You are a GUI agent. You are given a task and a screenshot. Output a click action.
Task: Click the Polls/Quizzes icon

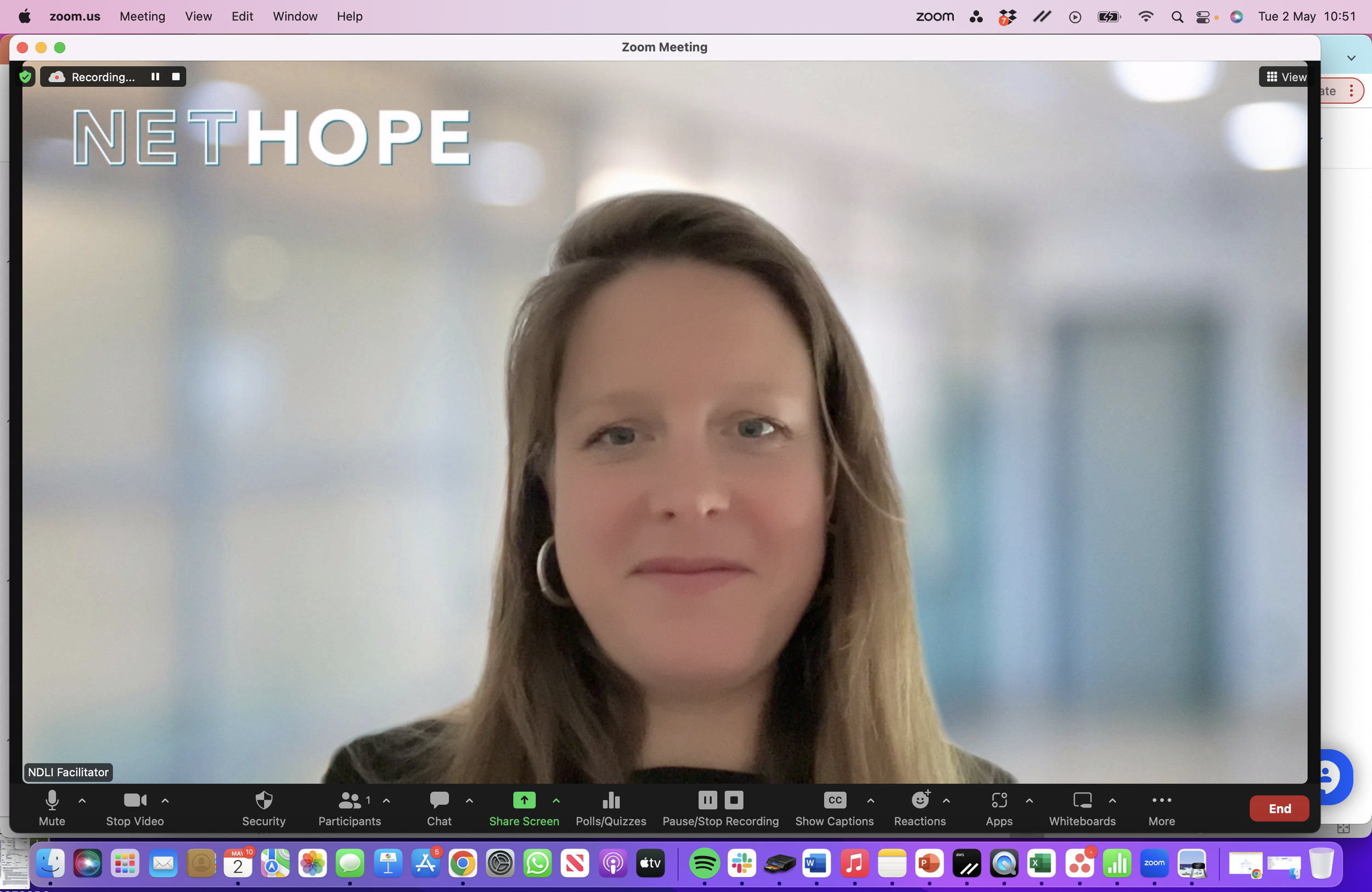coord(610,800)
